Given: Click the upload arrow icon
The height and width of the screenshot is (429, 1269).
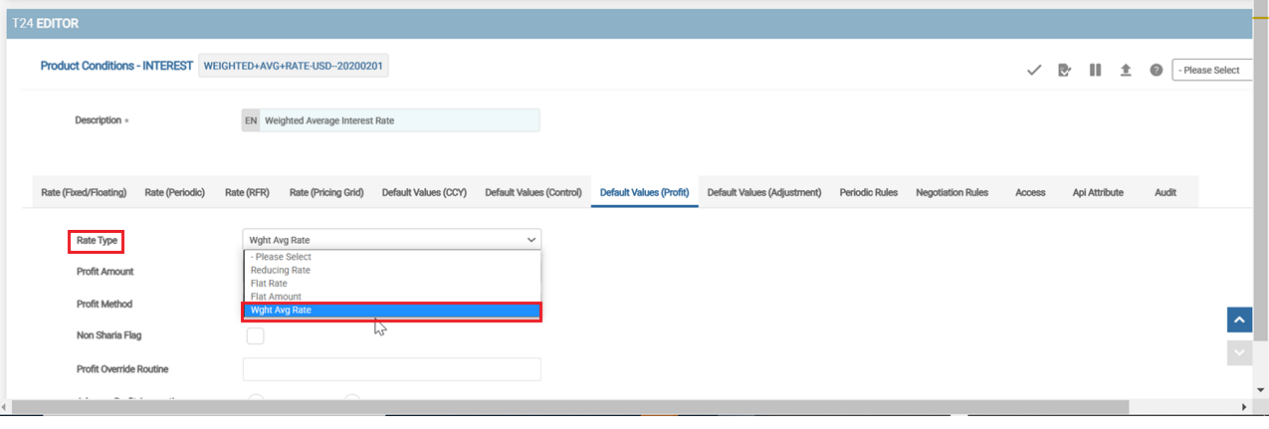Looking at the screenshot, I should [1125, 70].
